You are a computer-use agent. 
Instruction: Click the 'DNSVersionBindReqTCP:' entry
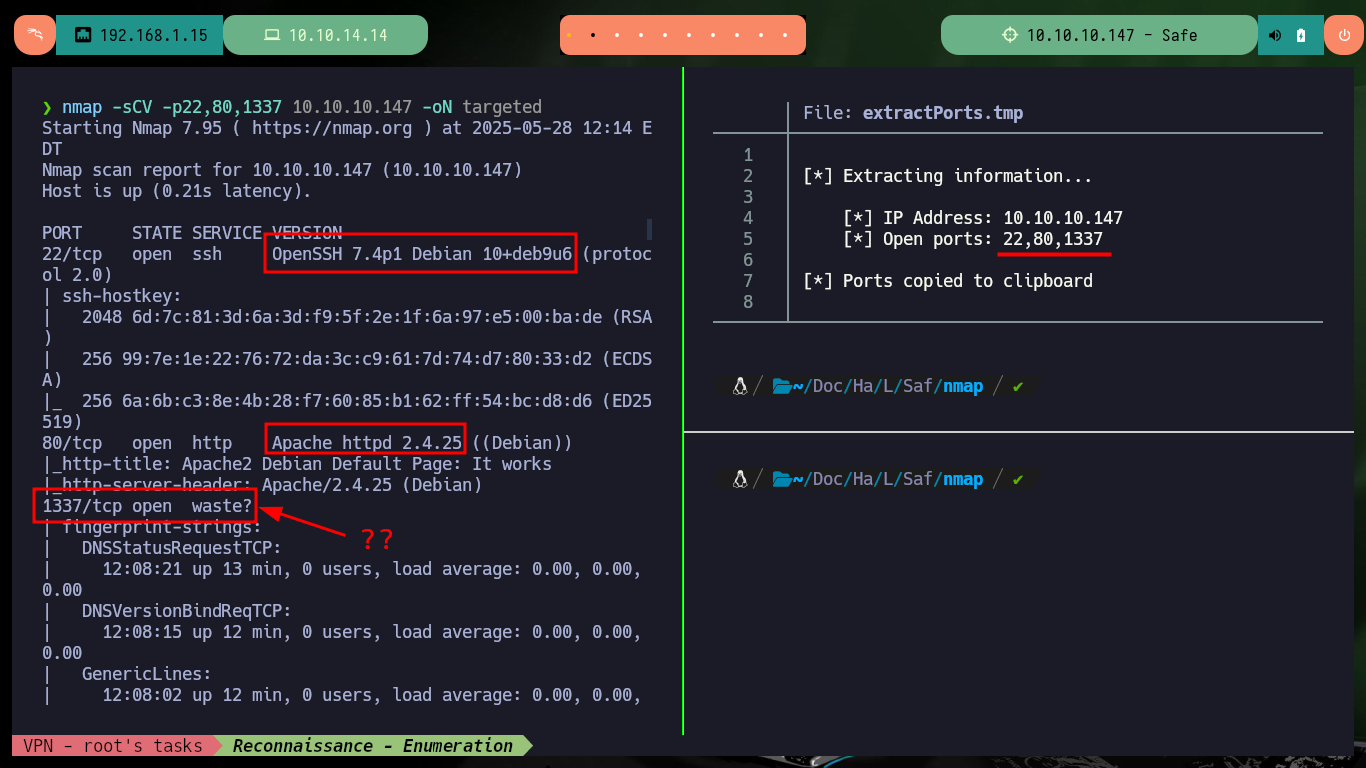coord(186,611)
